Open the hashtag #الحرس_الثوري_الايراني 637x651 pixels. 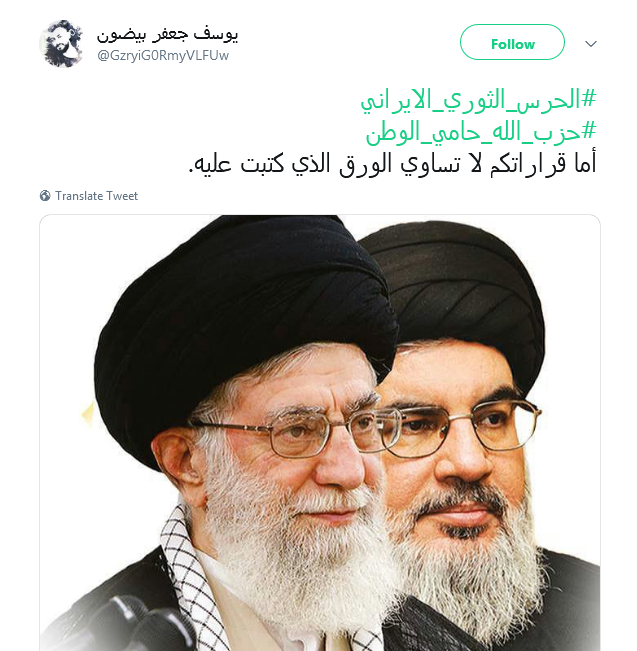(x=478, y=100)
